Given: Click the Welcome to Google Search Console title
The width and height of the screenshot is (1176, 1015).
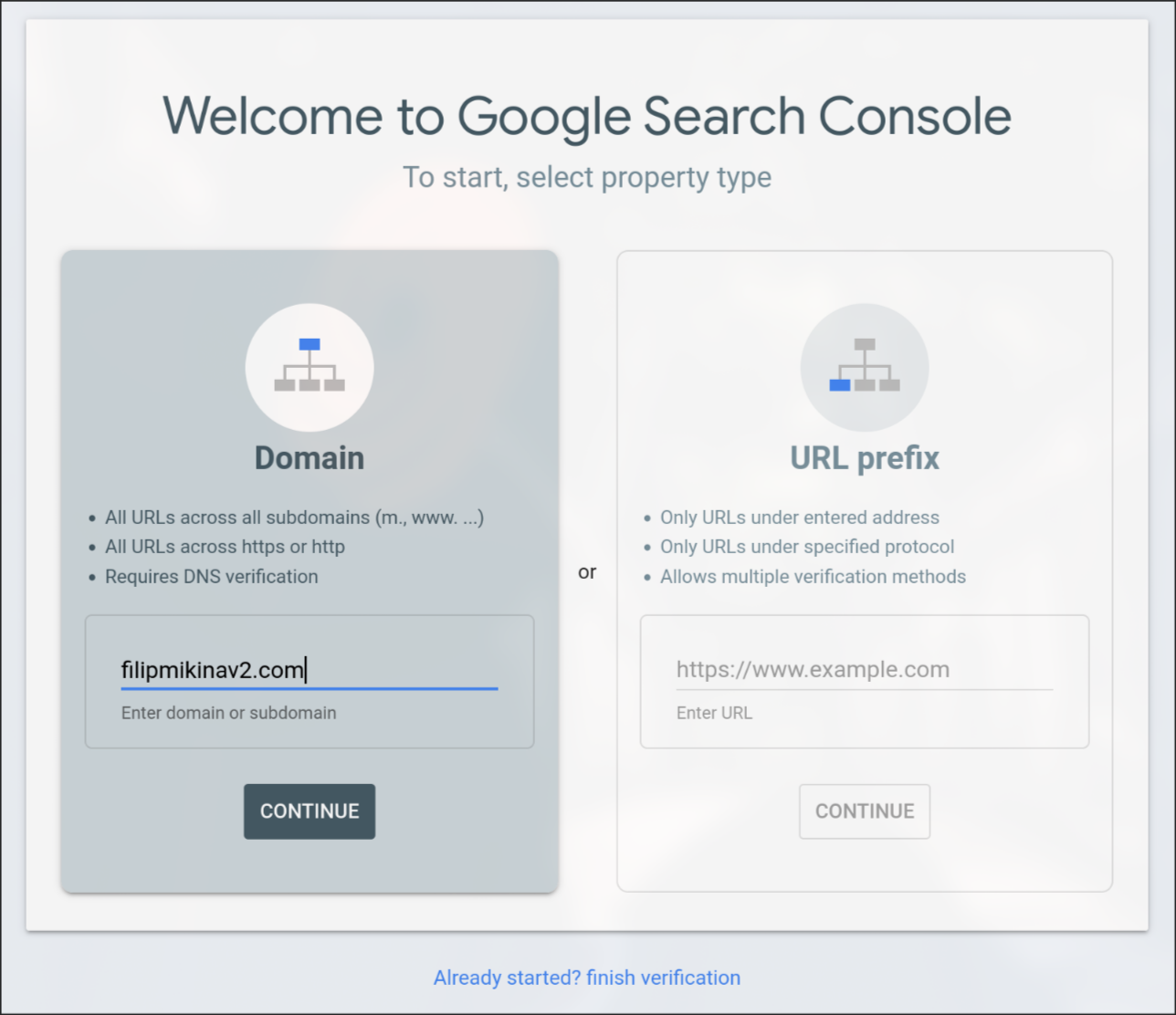Looking at the screenshot, I should (x=587, y=116).
